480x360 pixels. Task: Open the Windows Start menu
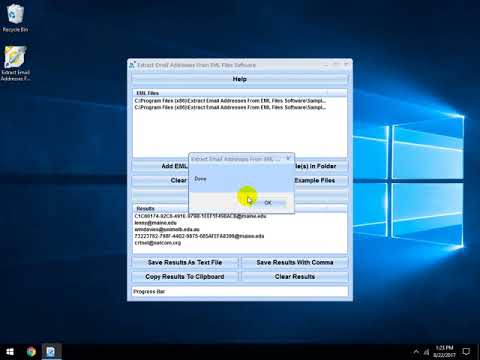click(10, 352)
